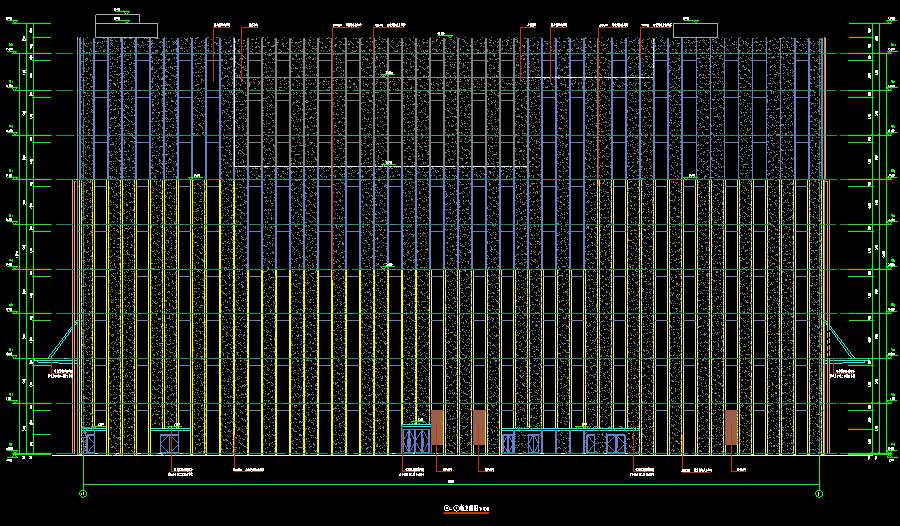Image resolution: width=900 pixels, height=526 pixels.
Task: Click the annotation label under the second left door
Action: [183, 470]
